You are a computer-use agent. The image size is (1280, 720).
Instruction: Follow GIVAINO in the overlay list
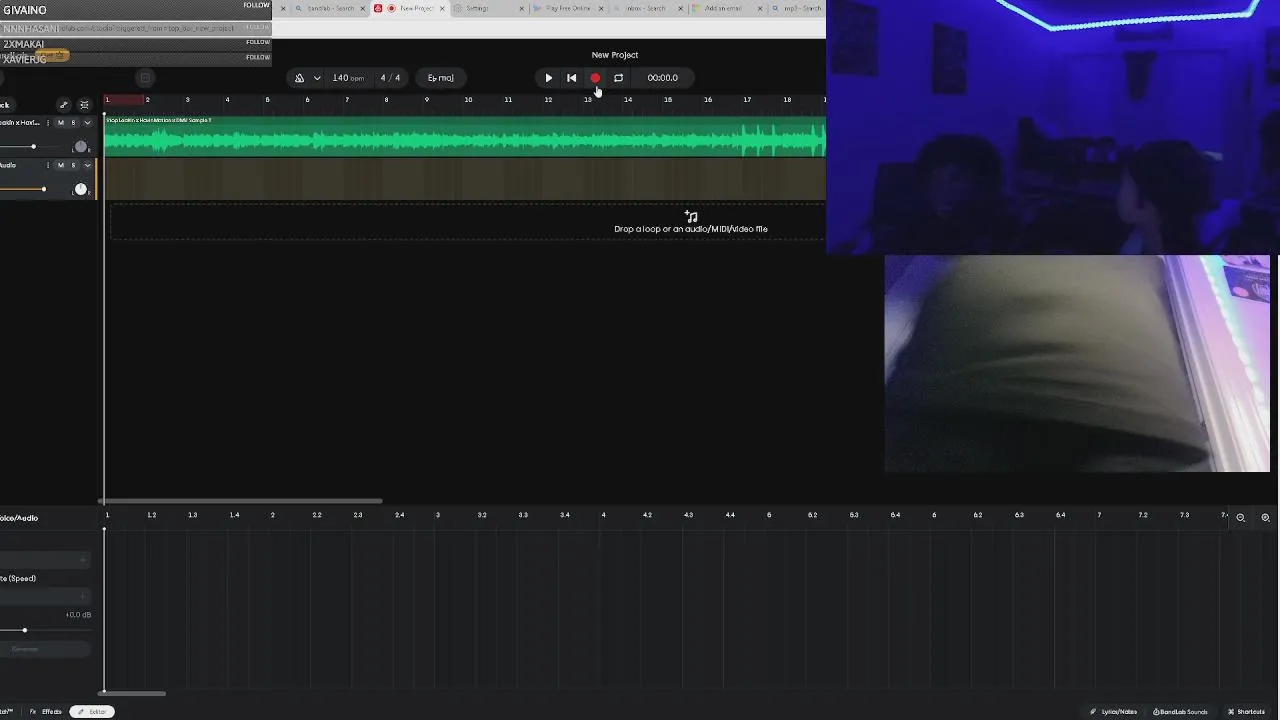257,5
